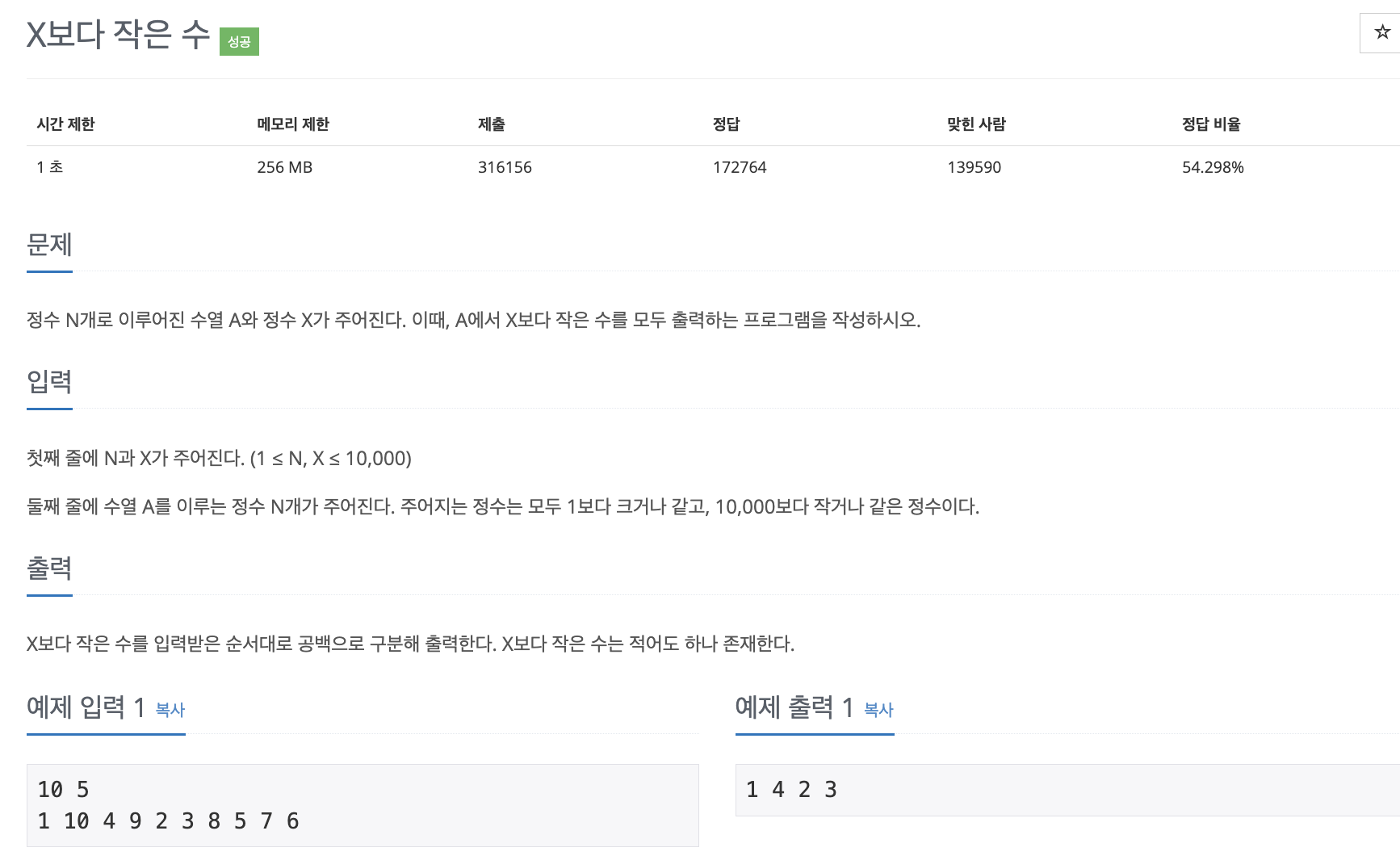Screen dimensions: 1400x856
Task: Copy sample input 1 via 복사 link
Action: pos(170,710)
